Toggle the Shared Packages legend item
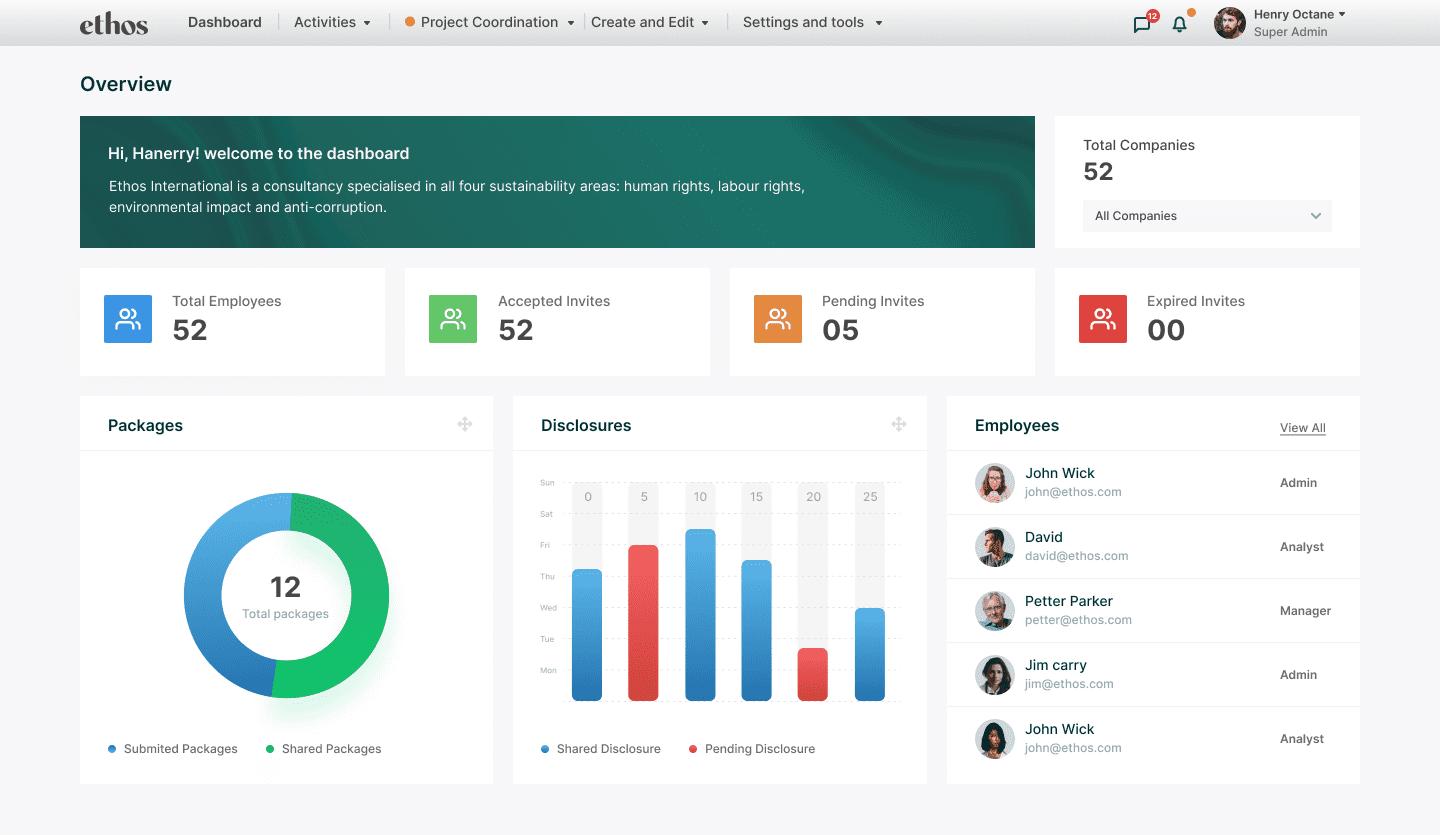The width and height of the screenshot is (1440, 835). [324, 749]
